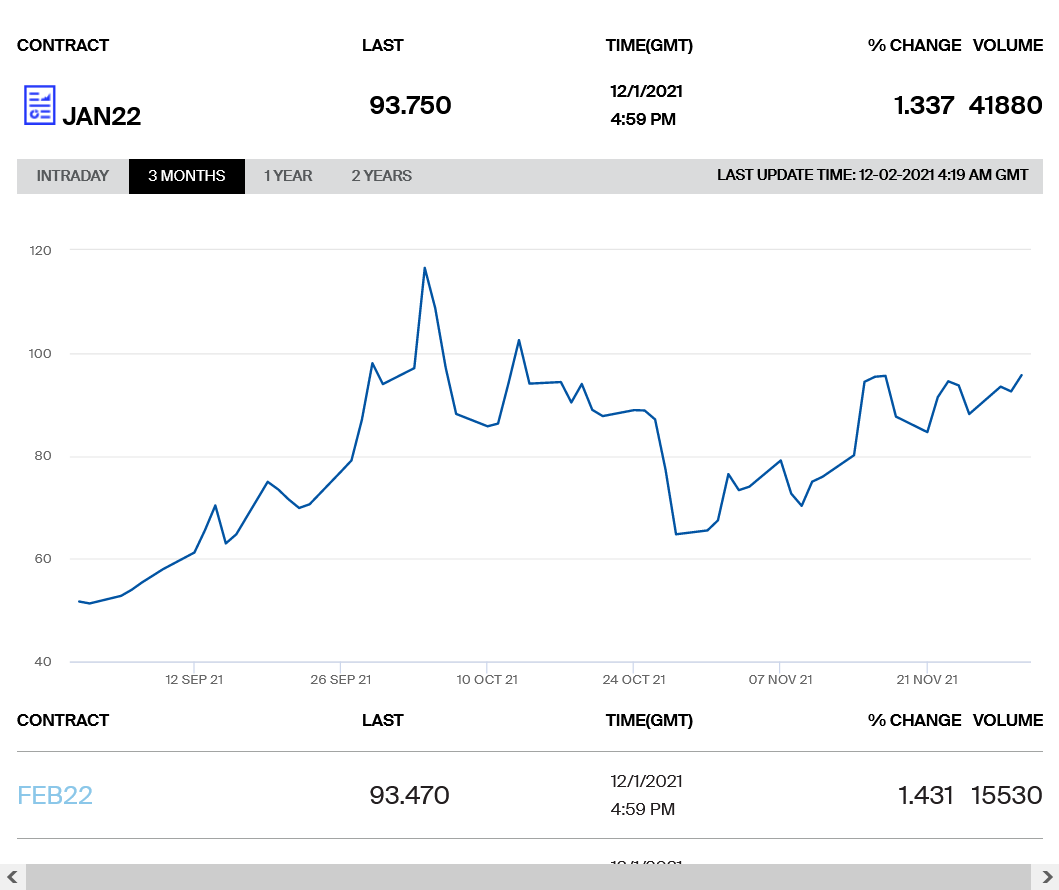Open the 2 YEARS chart view

381,176
